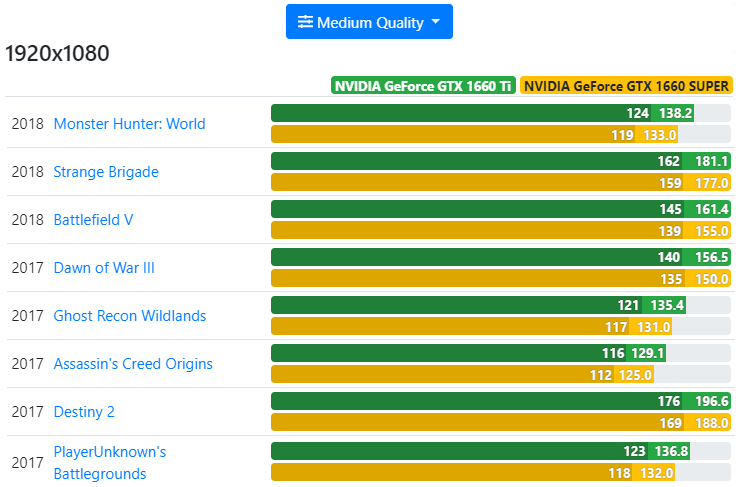This screenshot has width=736, height=487.
Task: Click the year 2017 beside Ghost Recon Wildlands
Action: (27, 316)
